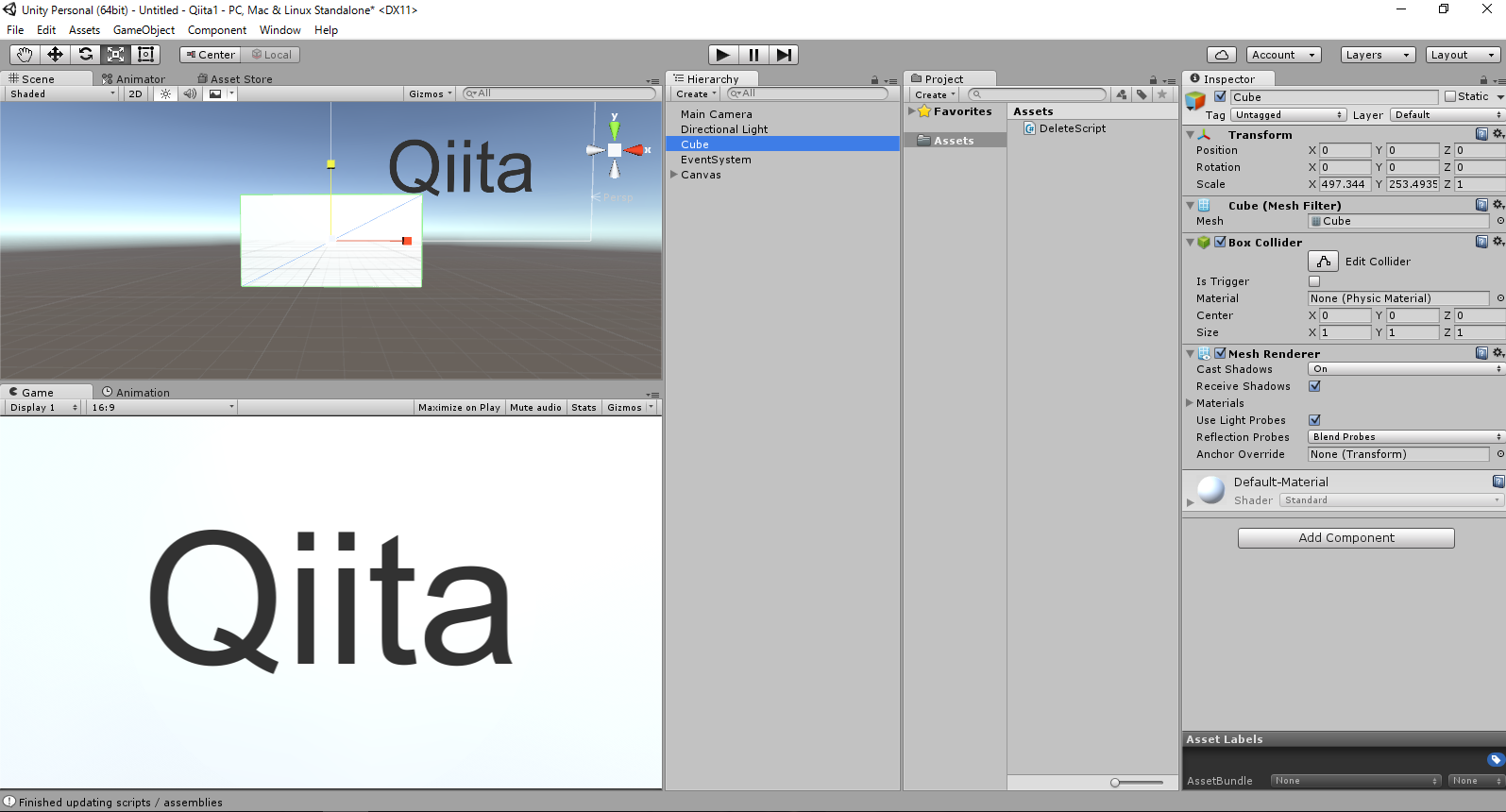Click the Stats button
1506x812 pixels.
pos(584,408)
